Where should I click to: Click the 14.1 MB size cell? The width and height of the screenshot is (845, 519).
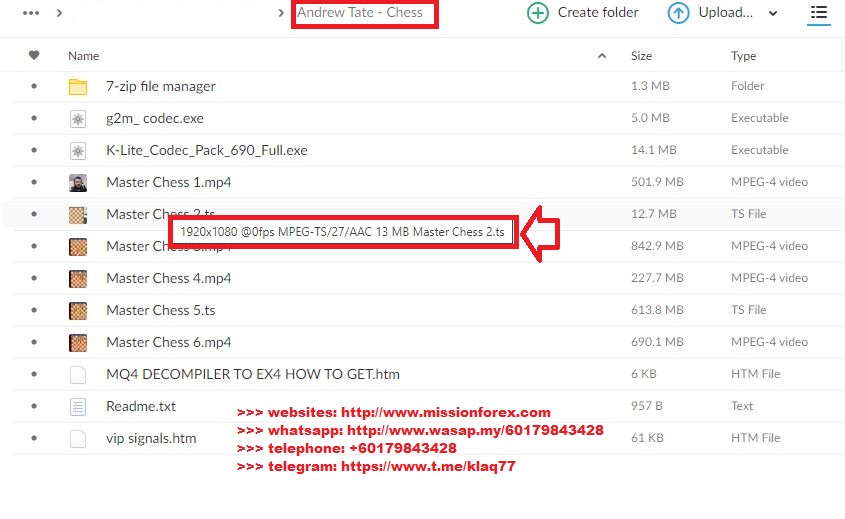pyautogui.click(x=654, y=150)
